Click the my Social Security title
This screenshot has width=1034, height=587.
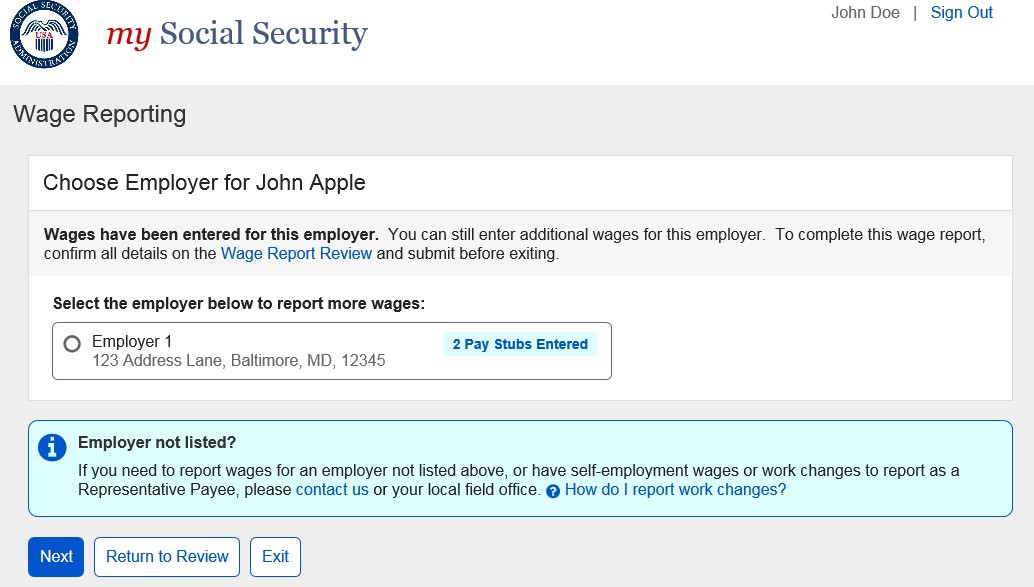(237, 35)
